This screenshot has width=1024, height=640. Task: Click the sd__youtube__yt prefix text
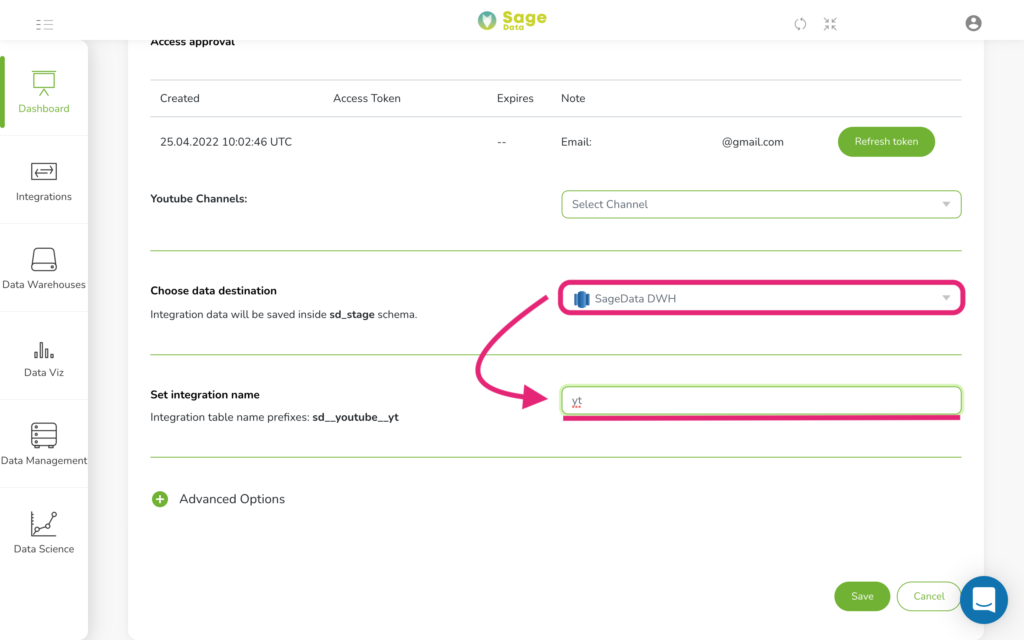click(x=355, y=418)
